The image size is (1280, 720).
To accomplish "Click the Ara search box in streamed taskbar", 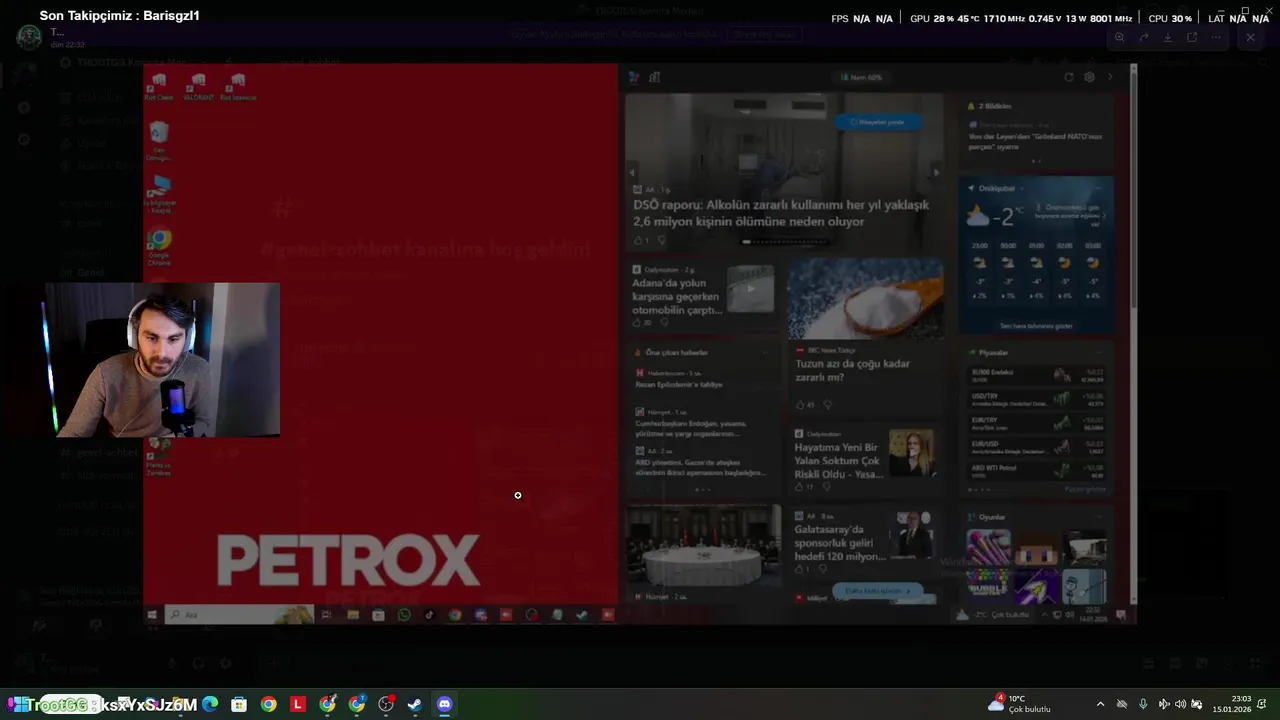I will (240, 615).
